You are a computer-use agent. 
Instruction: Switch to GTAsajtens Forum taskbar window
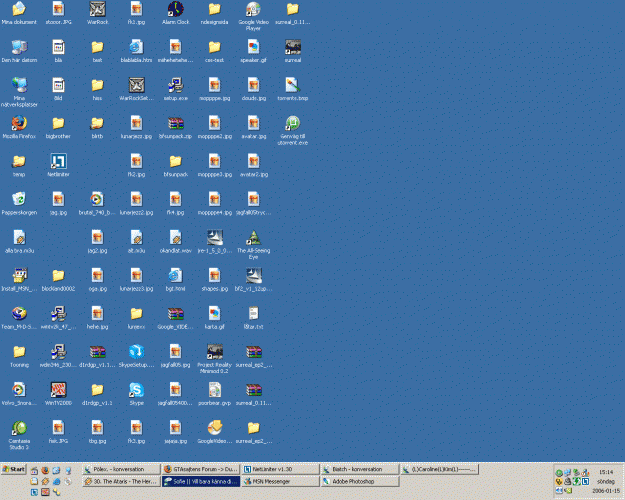(200, 469)
